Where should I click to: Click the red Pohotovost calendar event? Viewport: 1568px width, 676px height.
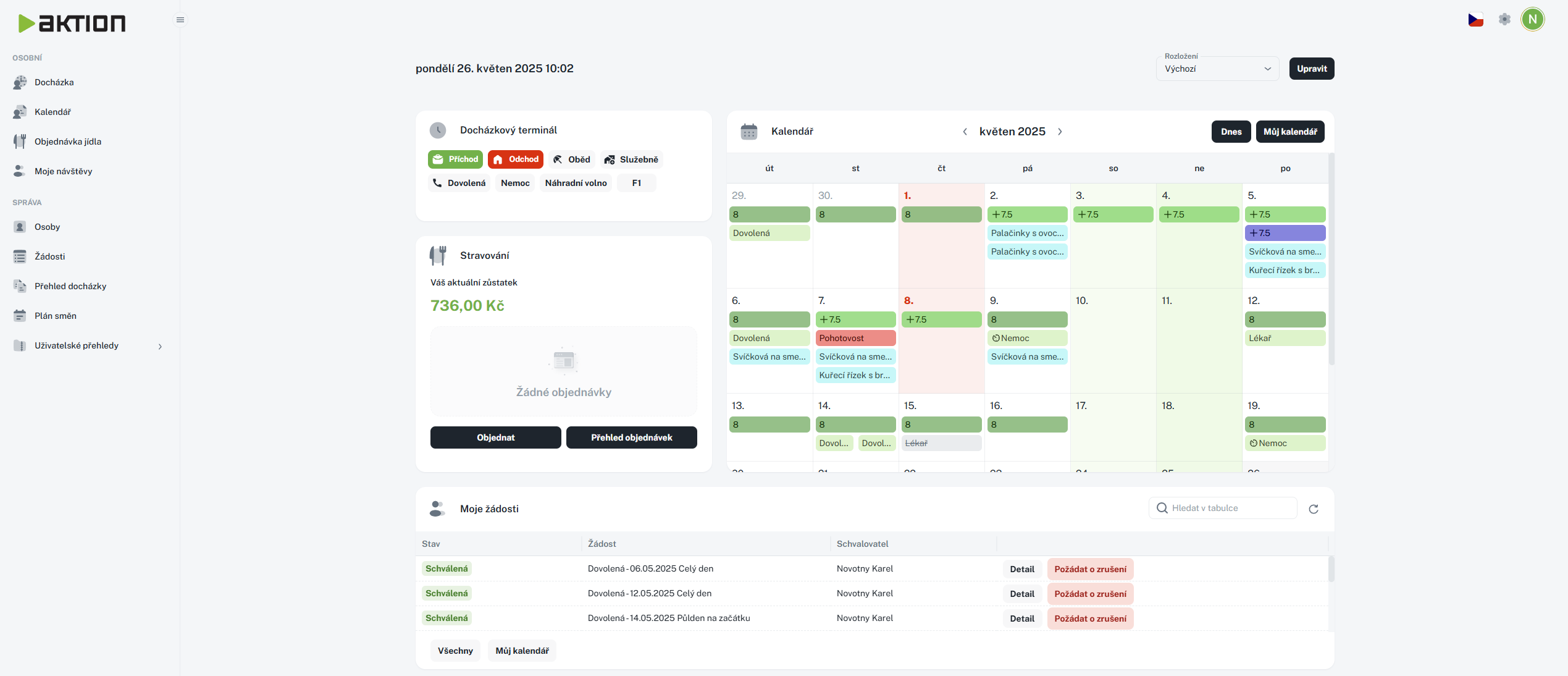pyautogui.click(x=855, y=338)
